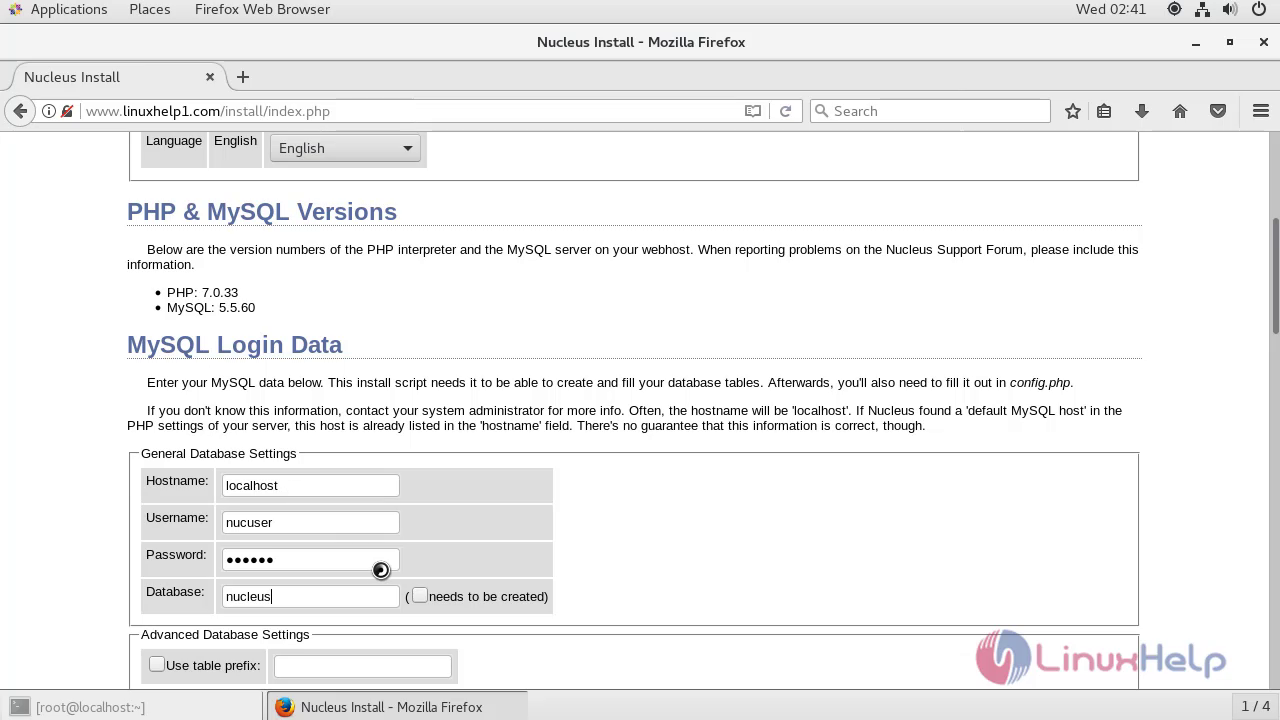Image resolution: width=1280 pixels, height=720 pixels.
Task: Reload the current page
Action: pos(785,111)
